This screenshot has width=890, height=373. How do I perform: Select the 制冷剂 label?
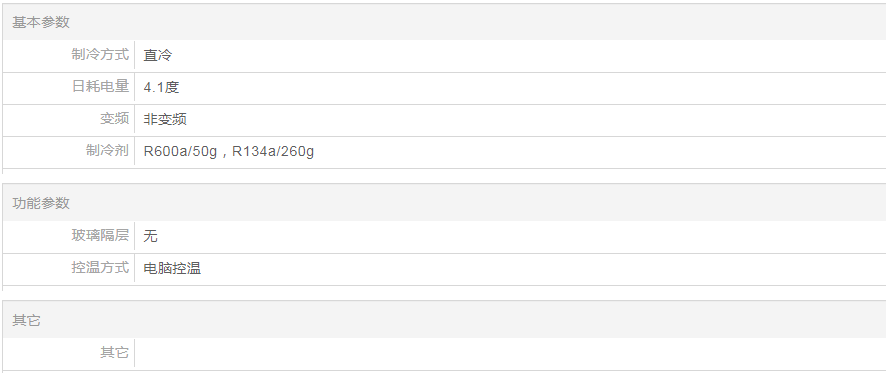[x=107, y=150]
